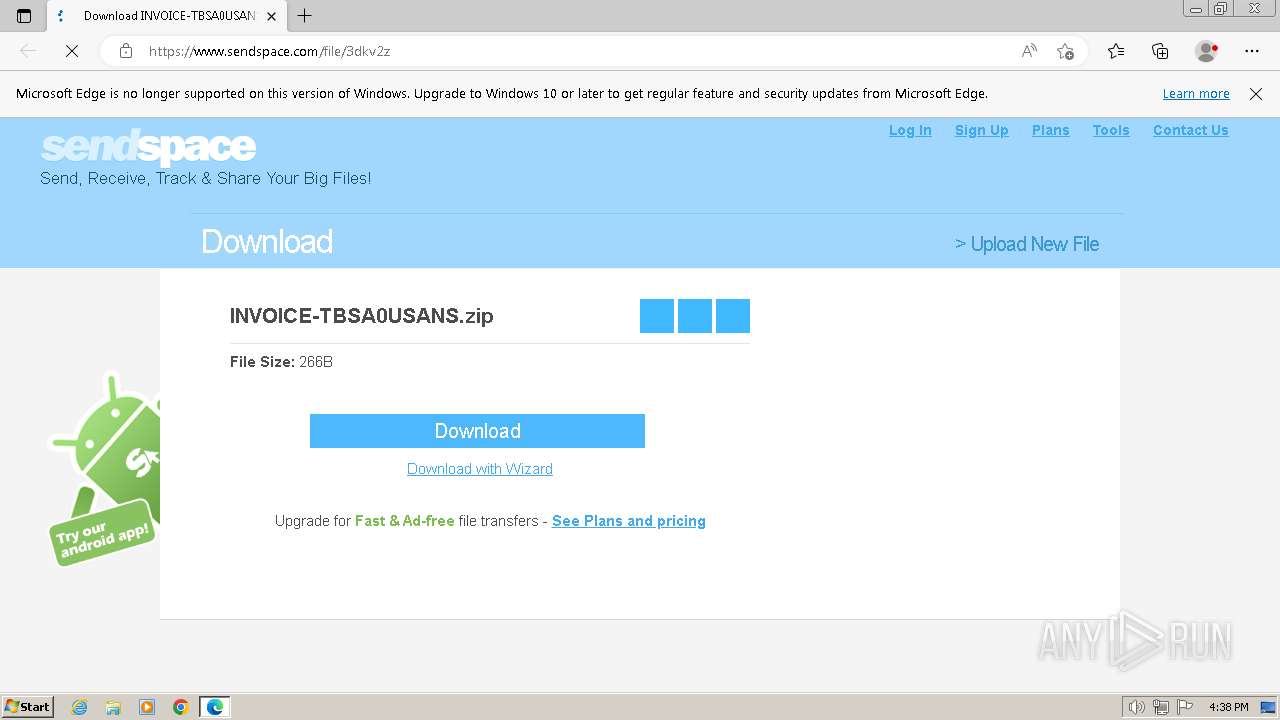1280x720 pixels.
Task: Choose Download with Wizard link
Action: click(x=480, y=469)
